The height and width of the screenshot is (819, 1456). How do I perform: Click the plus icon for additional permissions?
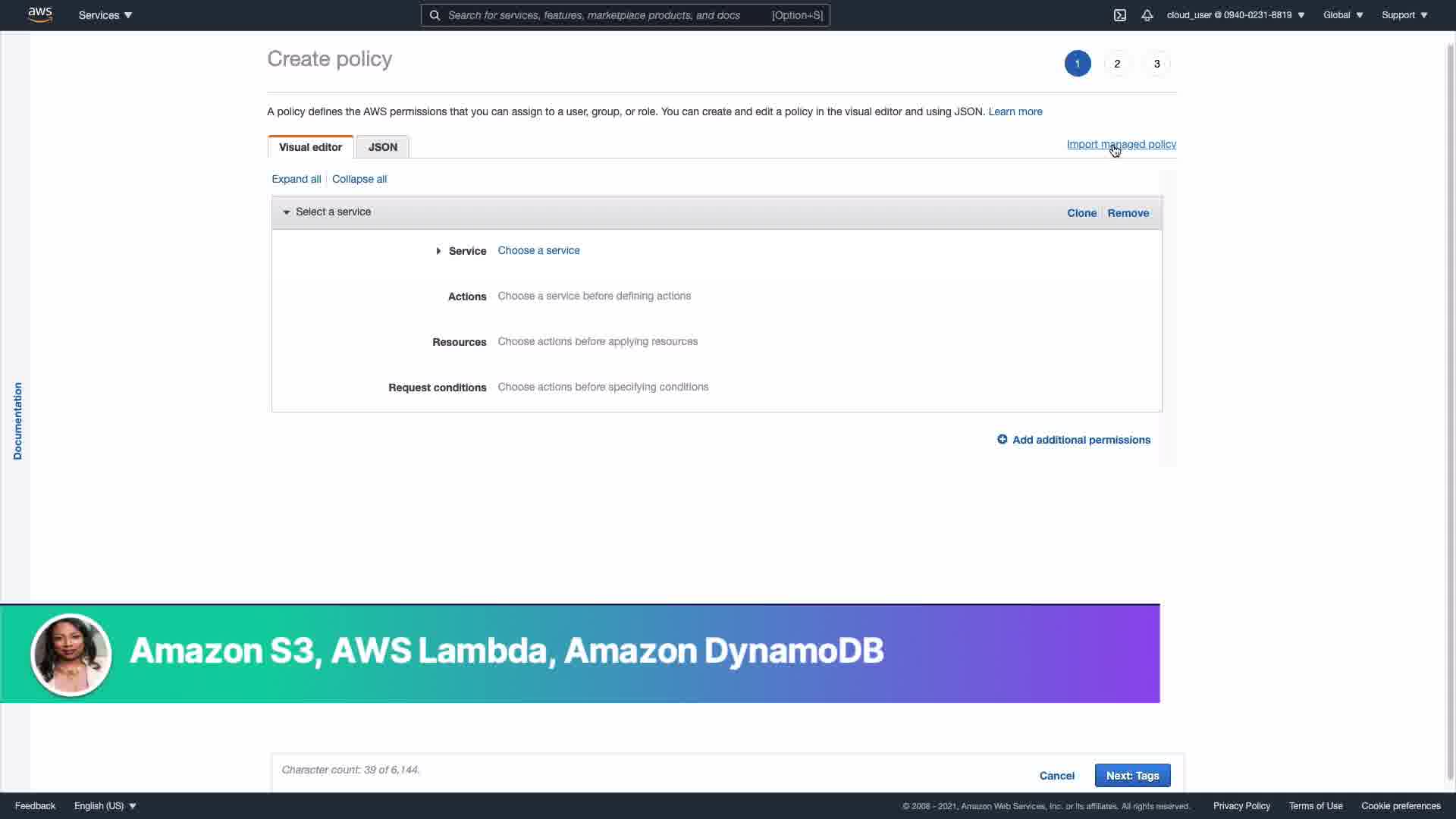point(1002,440)
